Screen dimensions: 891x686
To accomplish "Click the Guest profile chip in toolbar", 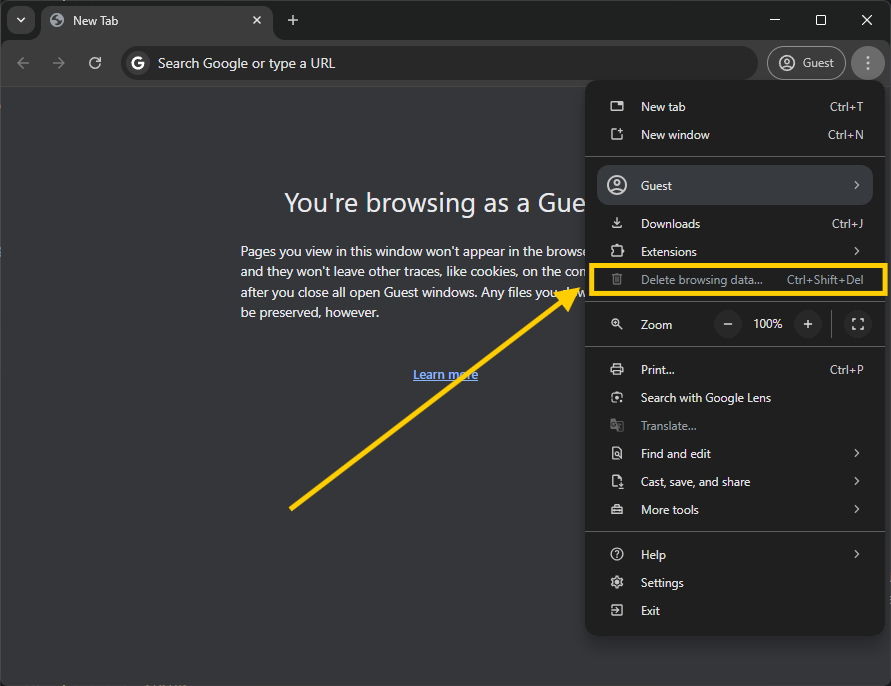I will (x=806, y=63).
